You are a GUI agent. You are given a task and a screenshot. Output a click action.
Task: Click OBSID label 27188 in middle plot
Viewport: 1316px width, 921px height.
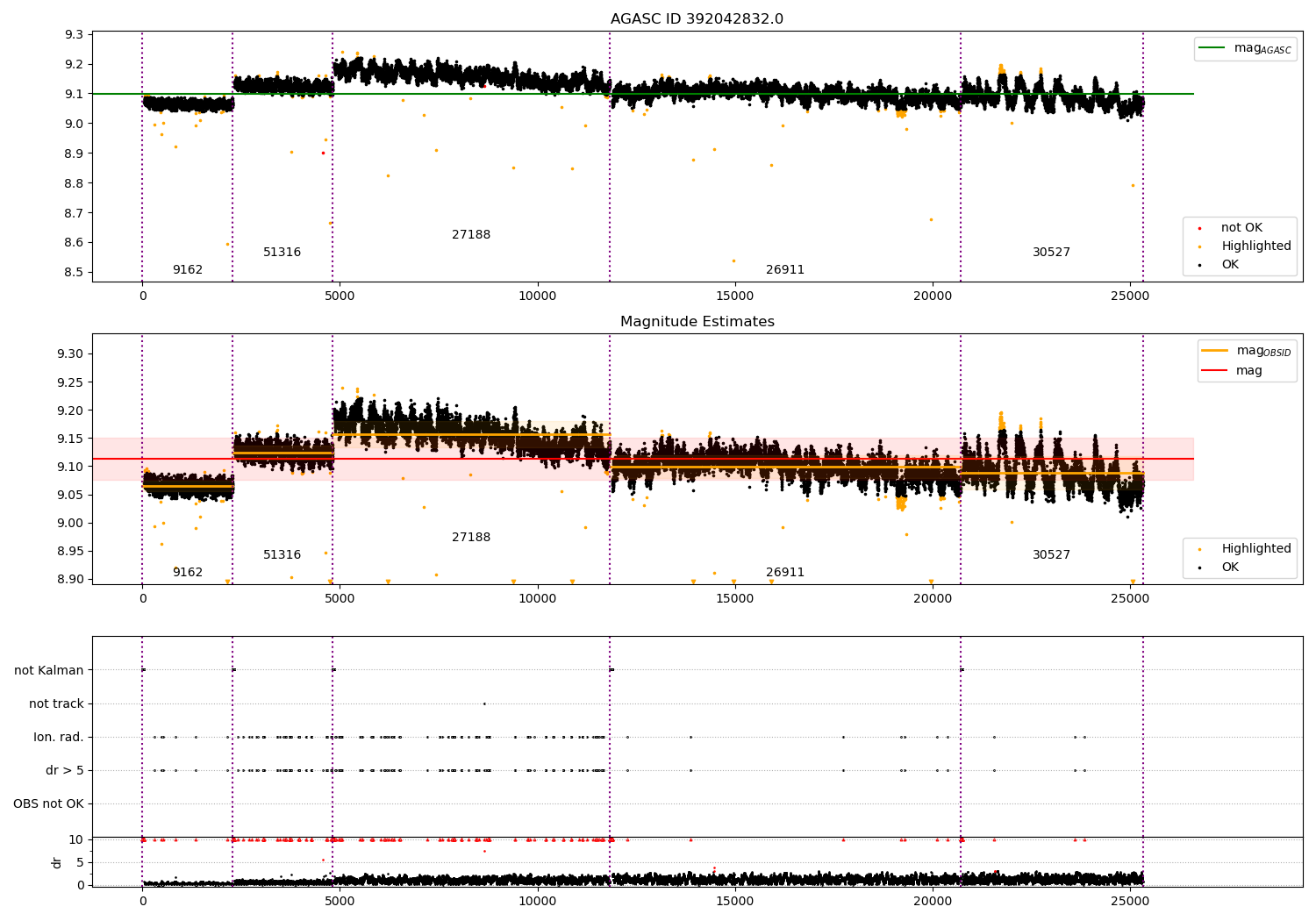[471, 538]
